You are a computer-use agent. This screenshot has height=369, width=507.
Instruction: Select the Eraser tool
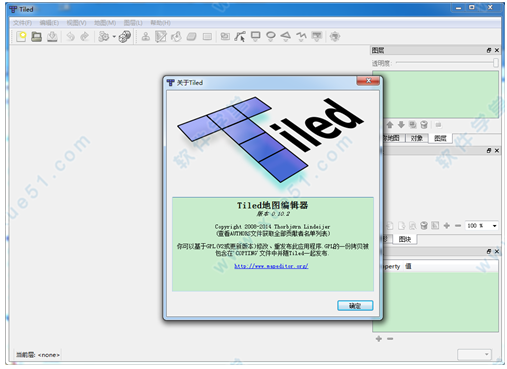pyautogui.click(x=192, y=36)
